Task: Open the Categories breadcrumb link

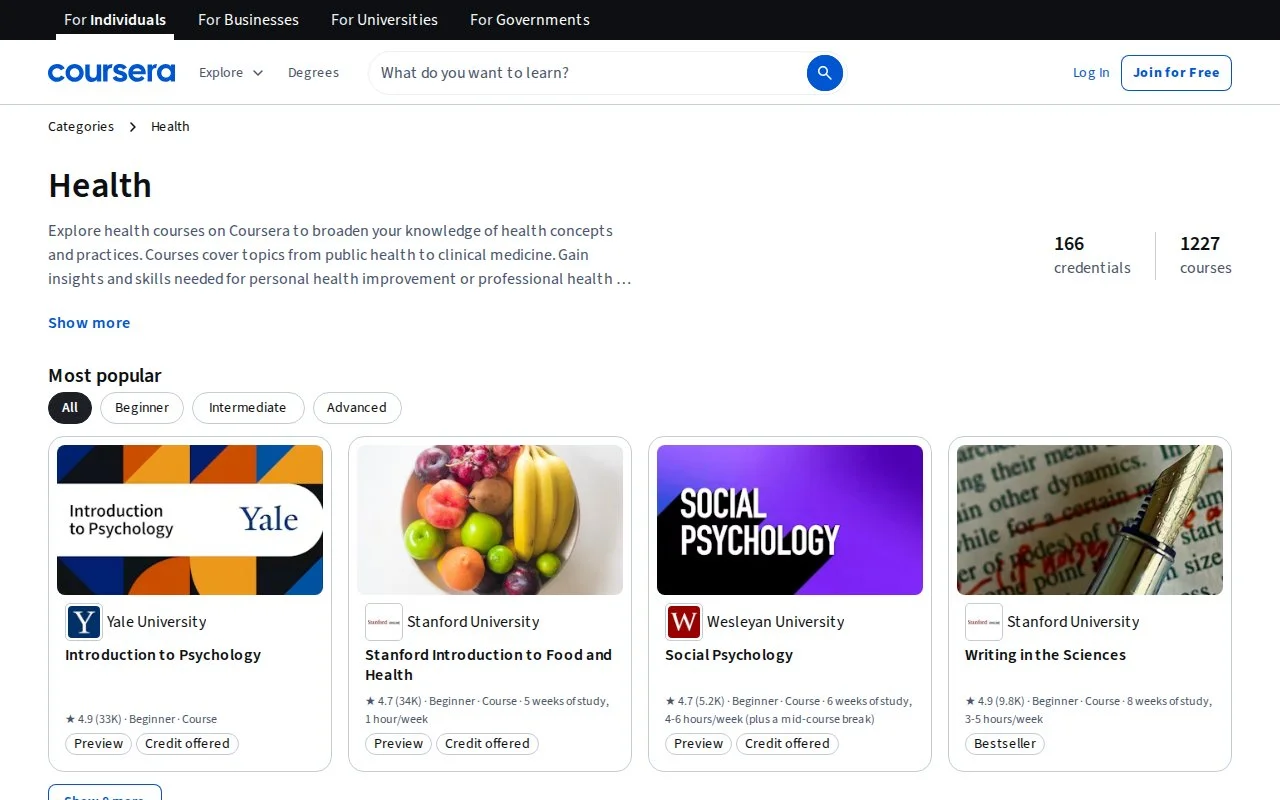Action: tap(81, 126)
